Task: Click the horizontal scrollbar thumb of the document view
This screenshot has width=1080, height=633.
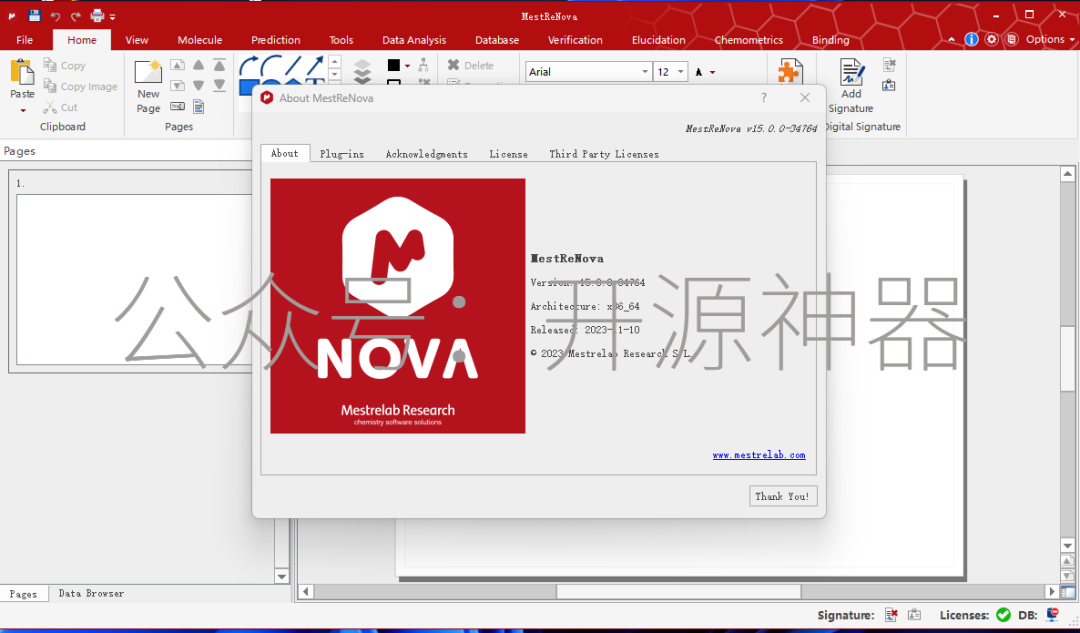Action: (x=678, y=592)
